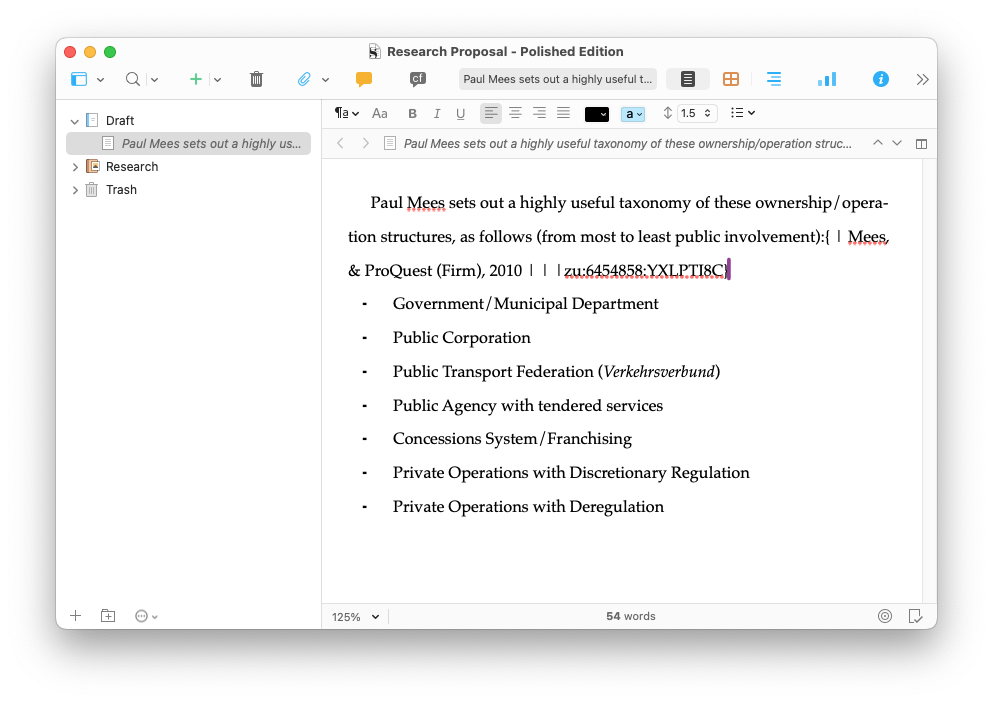993x703 pixels.
Task: Expand the Trash folder
Action: [75, 190]
